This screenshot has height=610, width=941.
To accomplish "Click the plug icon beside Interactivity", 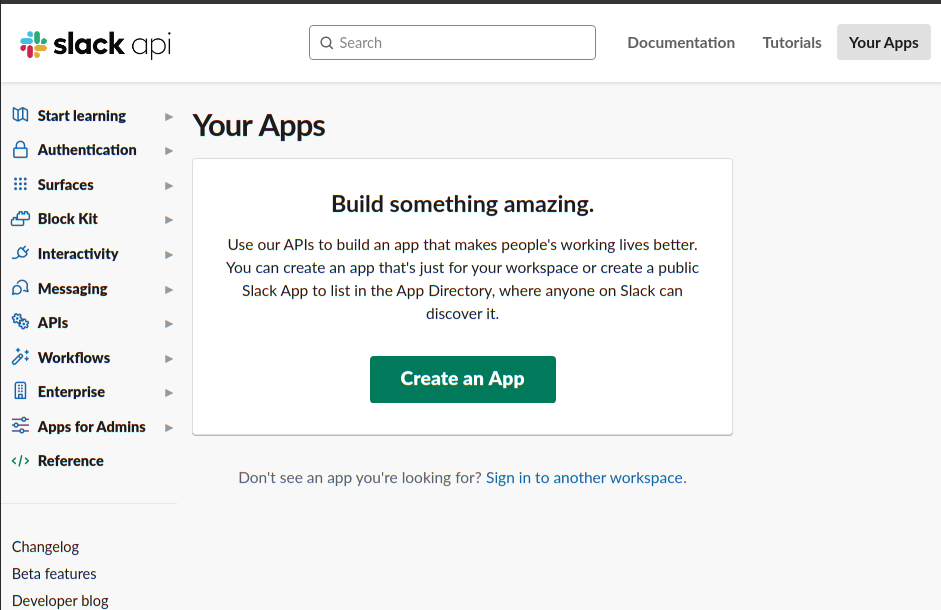I will click(x=20, y=254).
